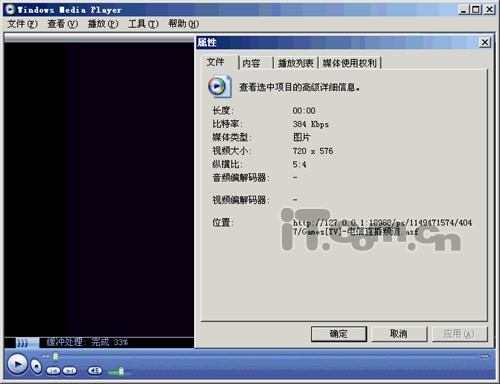Open the 查看(V) menu
This screenshot has width=500, height=384.
pos(62,24)
